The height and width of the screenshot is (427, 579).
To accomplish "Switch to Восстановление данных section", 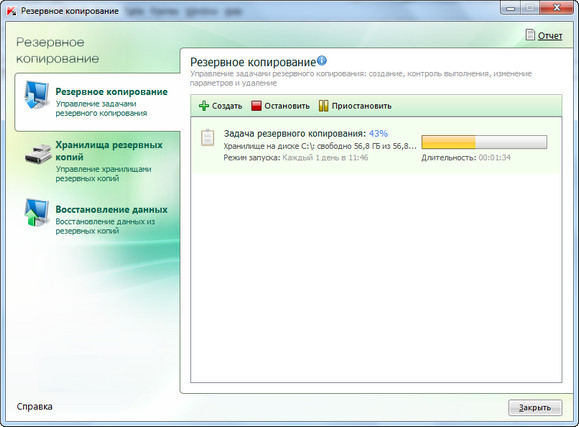I will [97, 219].
